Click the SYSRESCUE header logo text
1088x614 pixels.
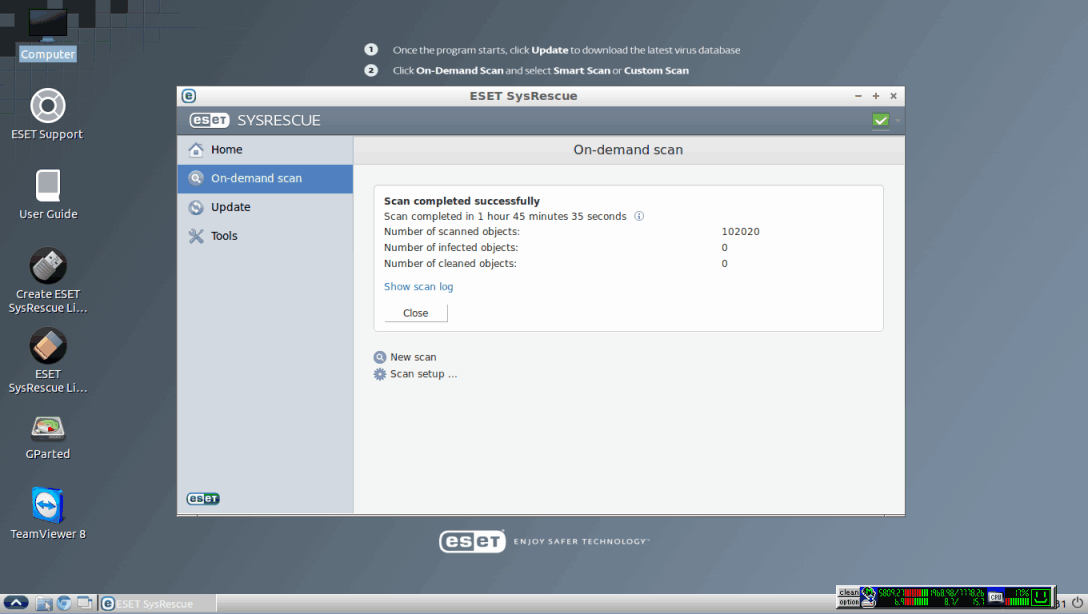(x=278, y=120)
